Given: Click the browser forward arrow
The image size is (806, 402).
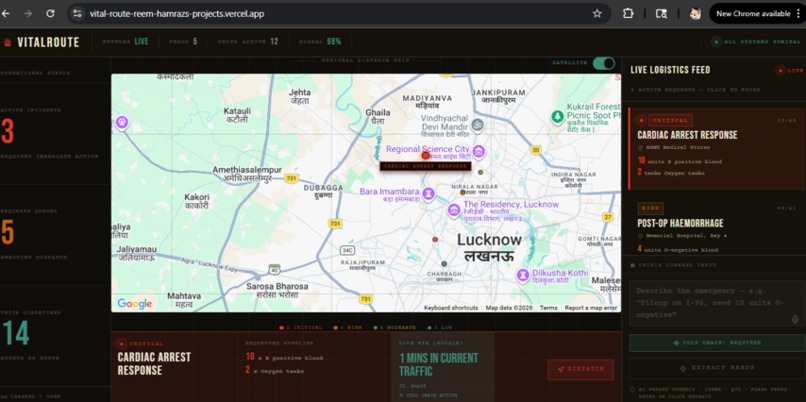Looking at the screenshot, I should (x=28, y=14).
